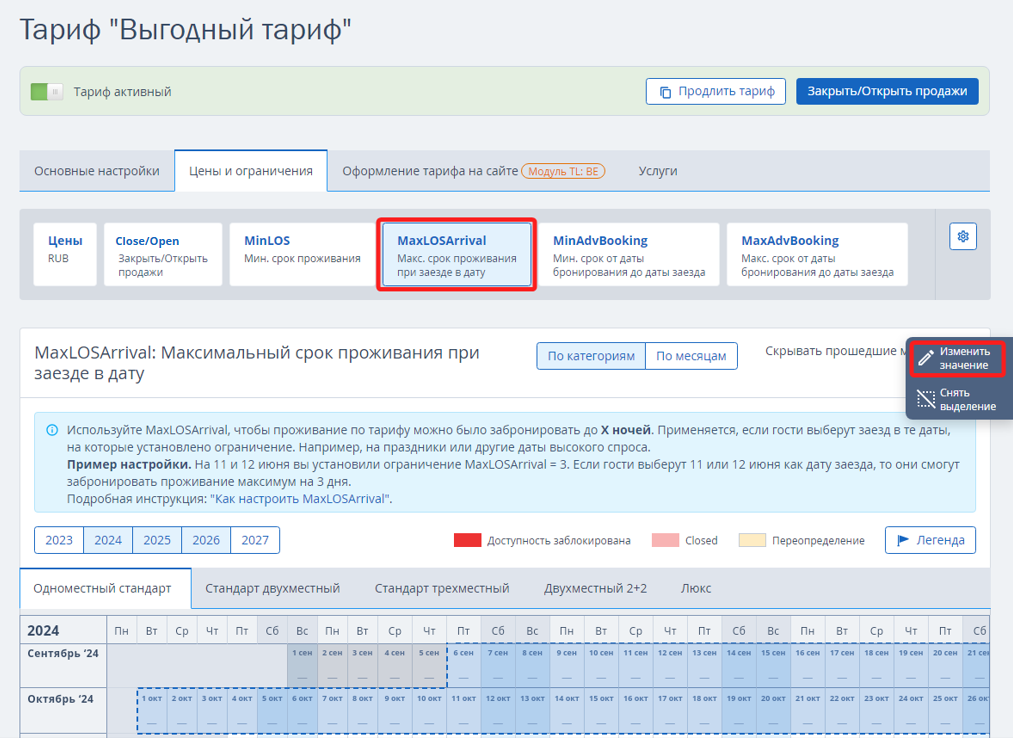Image resolution: width=1013 pixels, height=738 pixels.
Task: Select year 2025
Action: 157,540
